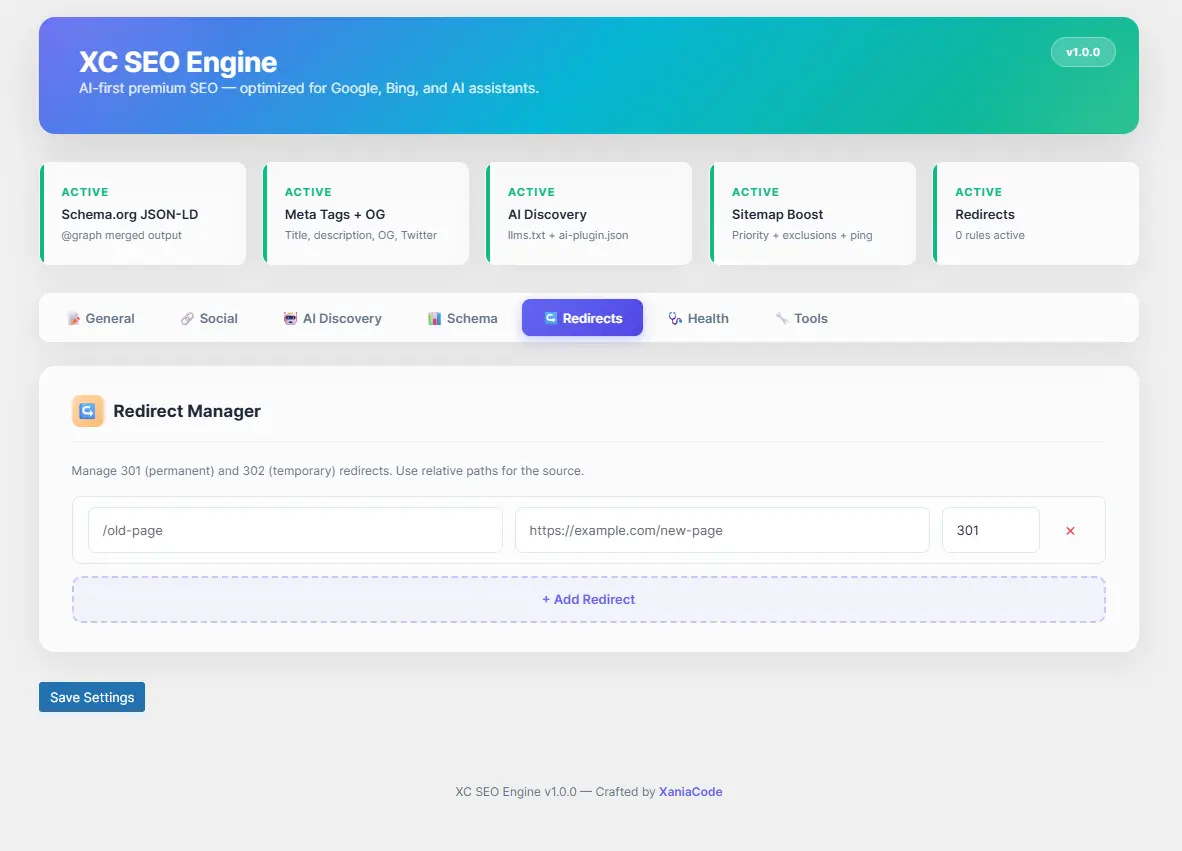
Task: Click the Redirect Manager heading text
Action: click(x=187, y=411)
